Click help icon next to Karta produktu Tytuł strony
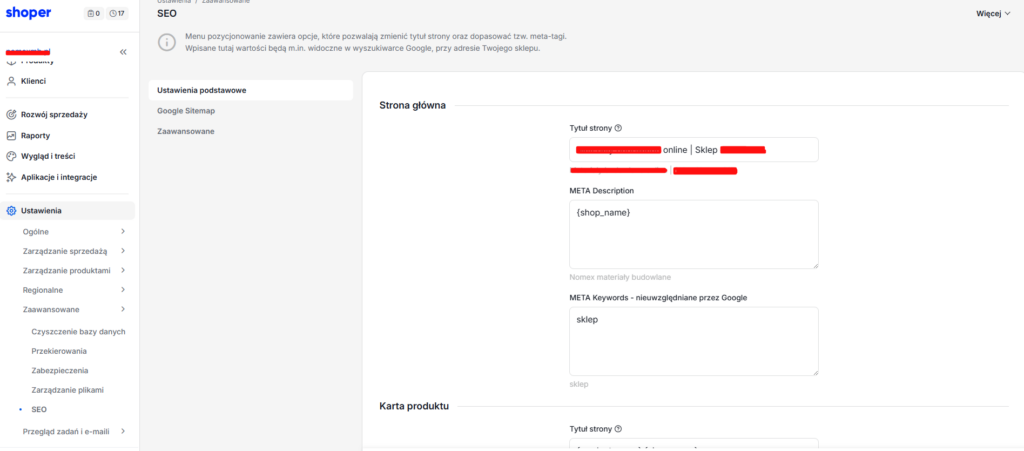The height and width of the screenshot is (451, 1024). 618,429
